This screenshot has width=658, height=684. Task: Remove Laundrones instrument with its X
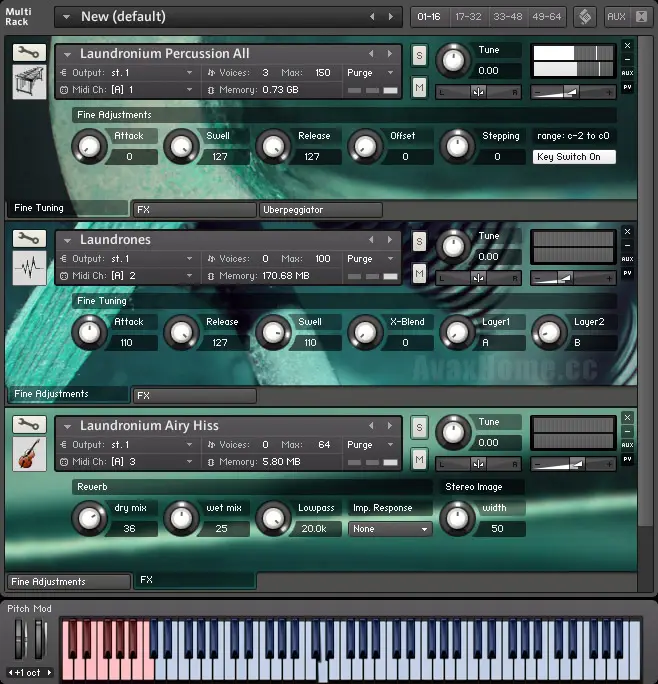(x=627, y=231)
